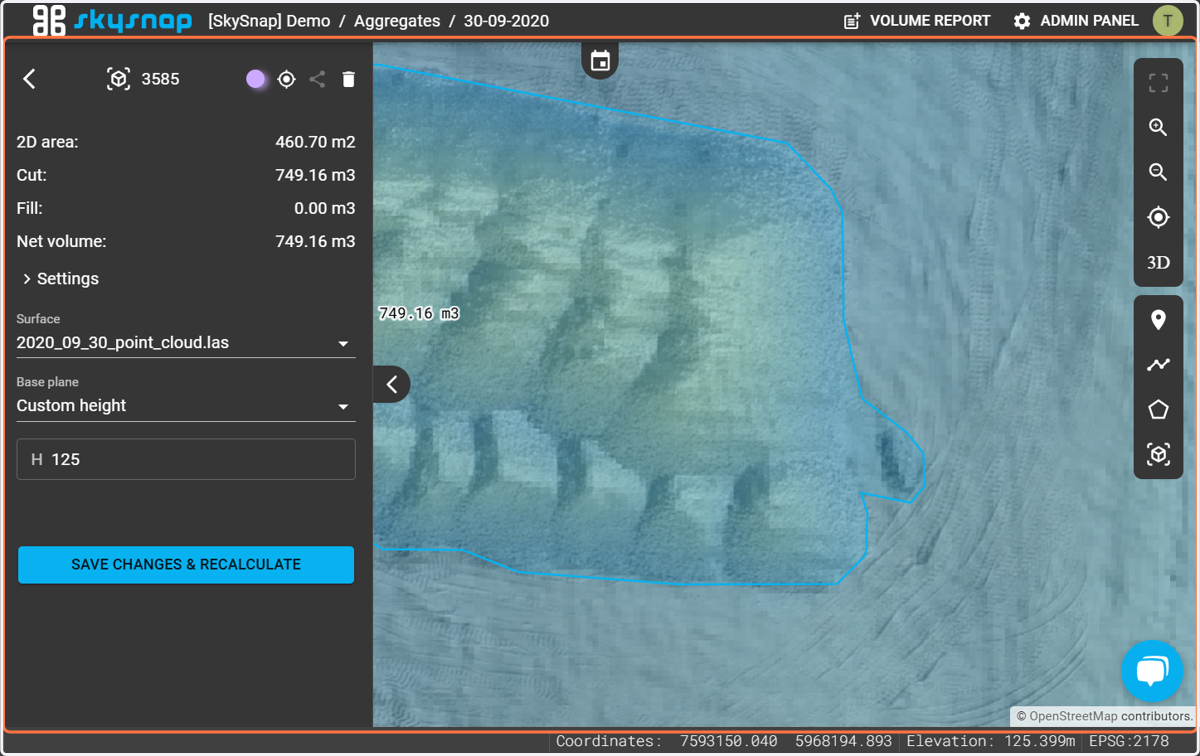The height and width of the screenshot is (756, 1200).
Task: Select the volume measurement tool
Action: tap(1158, 454)
